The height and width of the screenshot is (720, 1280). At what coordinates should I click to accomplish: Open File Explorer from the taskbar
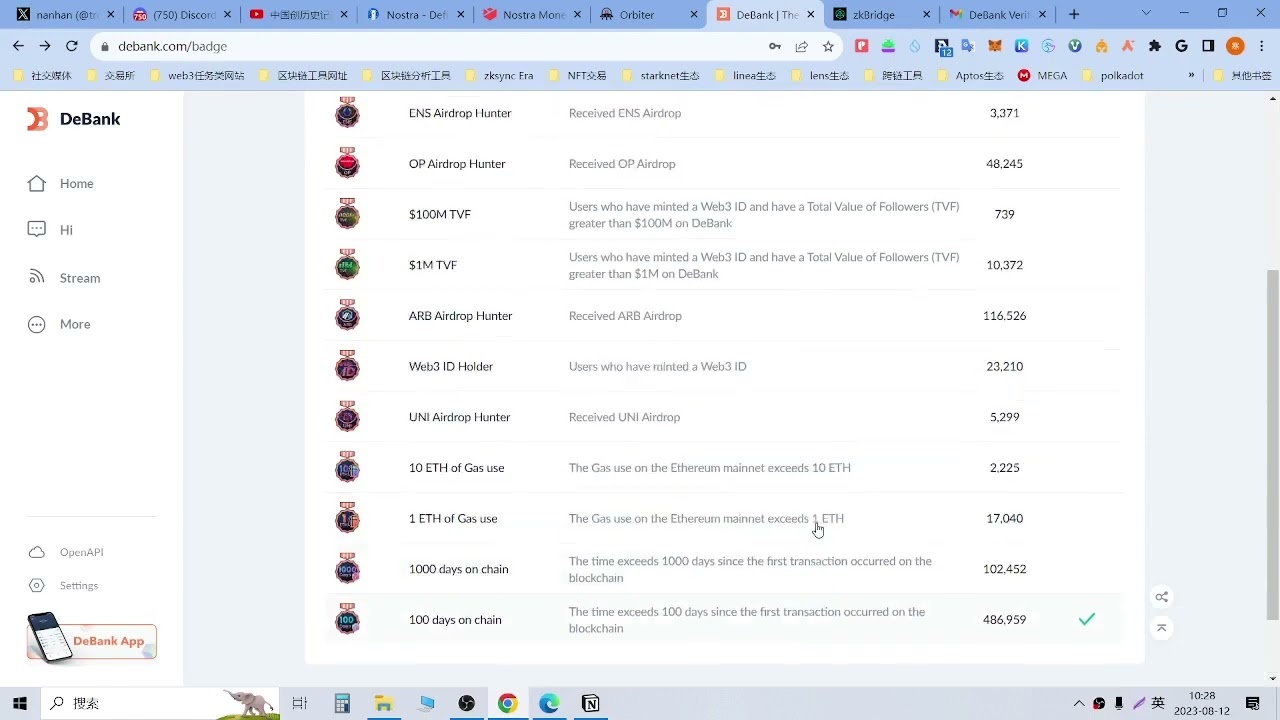click(383, 704)
